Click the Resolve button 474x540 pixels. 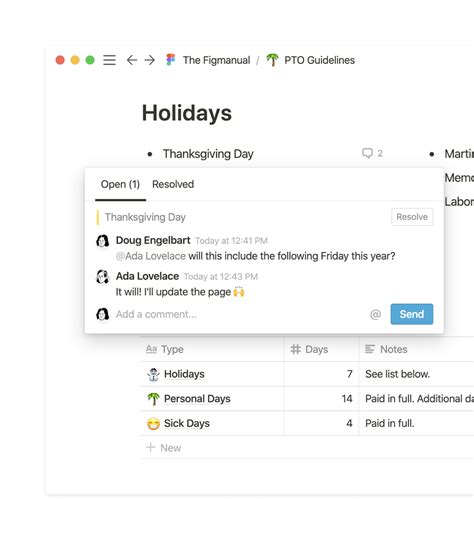tap(412, 217)
